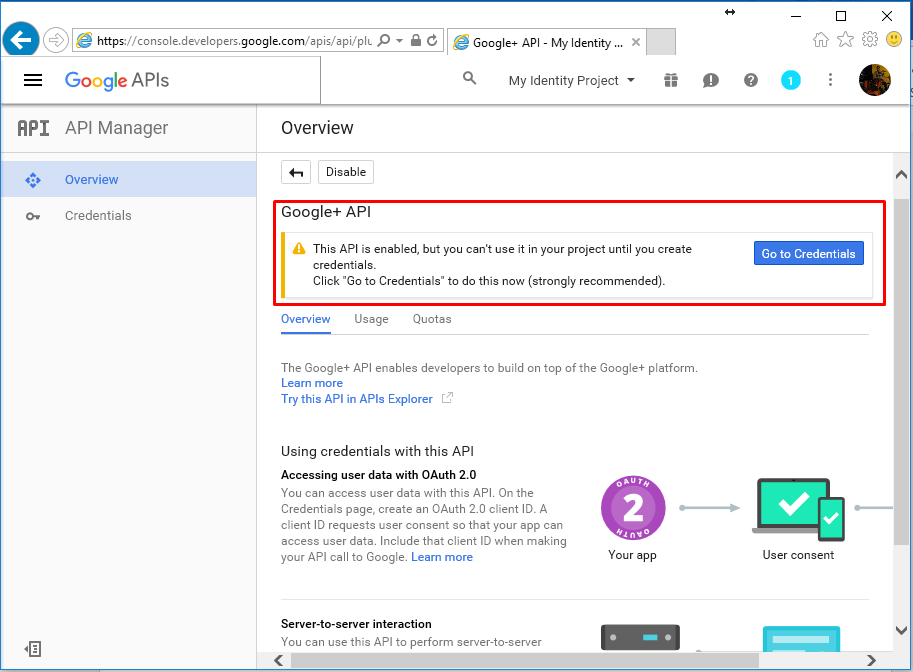
Task: Click the back arrow button beside Disable
Action: (x=296, y=172)
